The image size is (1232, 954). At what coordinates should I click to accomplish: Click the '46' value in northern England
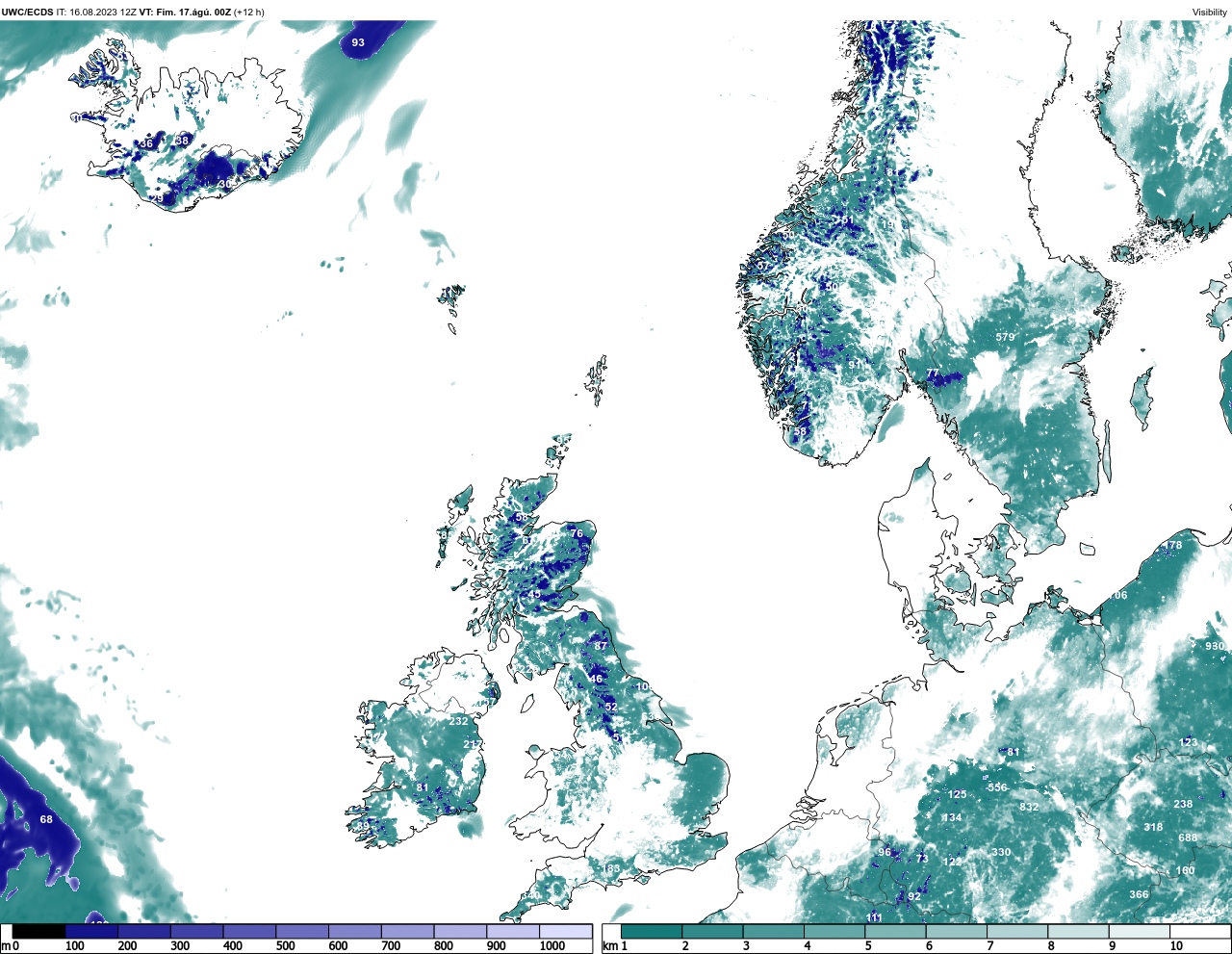click(596, 679)
